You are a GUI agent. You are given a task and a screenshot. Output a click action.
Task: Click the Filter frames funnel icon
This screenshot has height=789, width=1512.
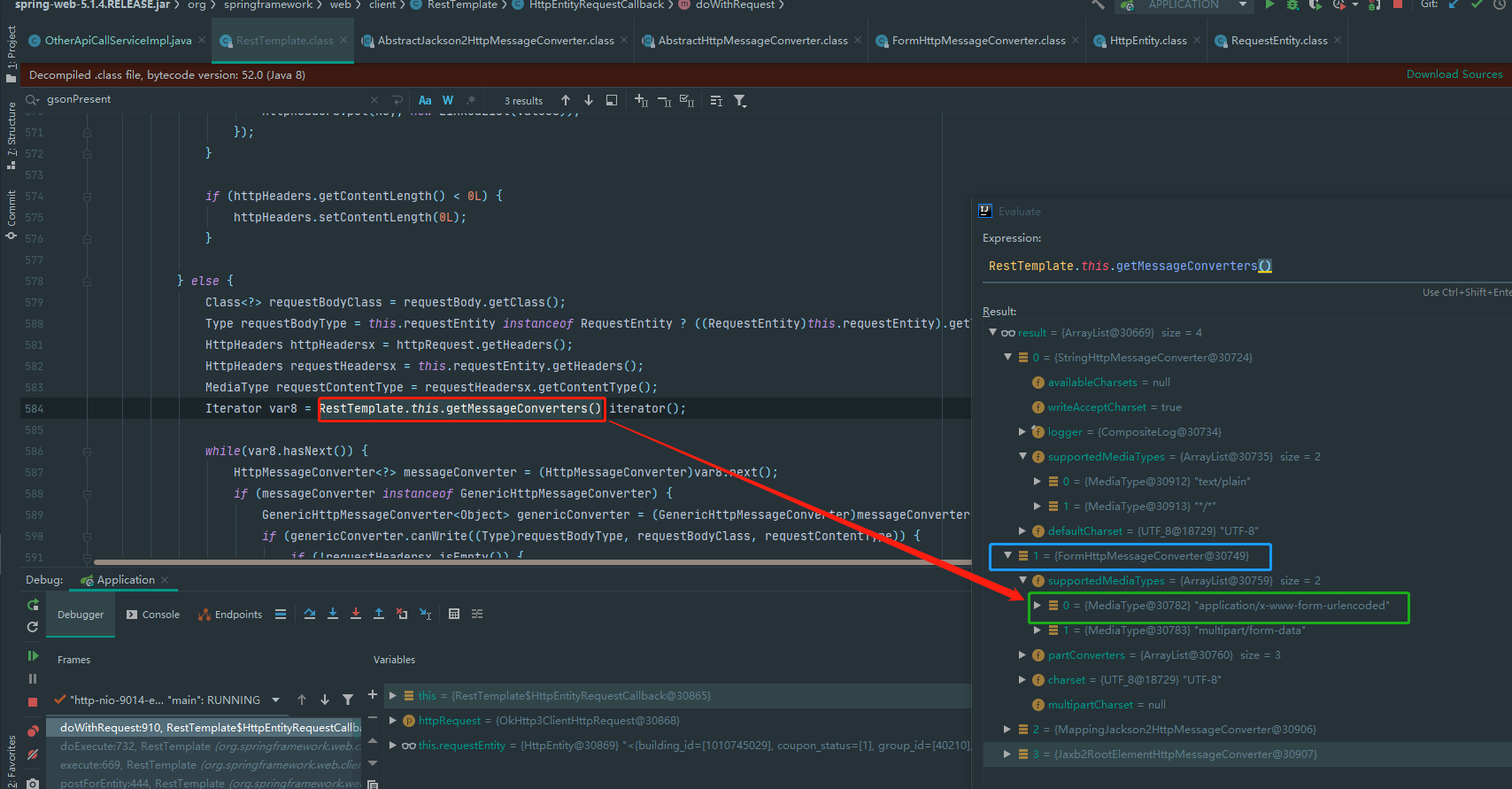348,700
